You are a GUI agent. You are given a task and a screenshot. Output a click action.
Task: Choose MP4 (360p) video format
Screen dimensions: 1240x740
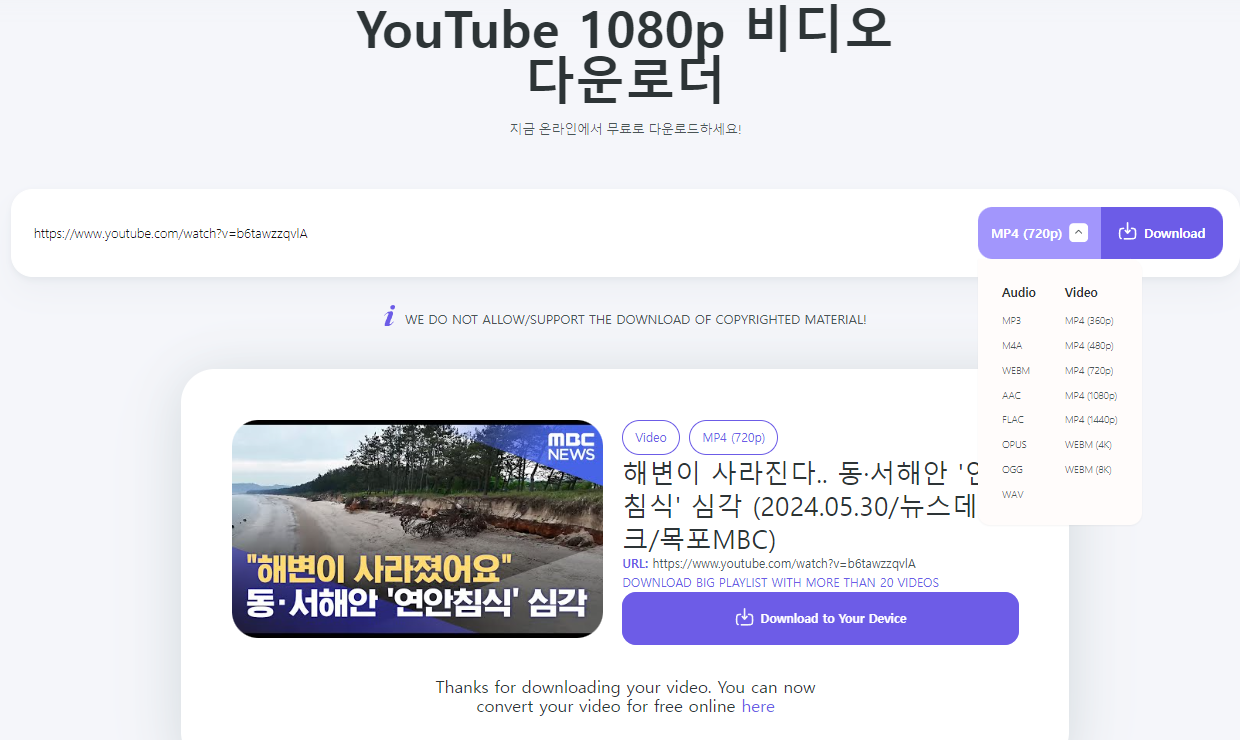[1089, 321]
